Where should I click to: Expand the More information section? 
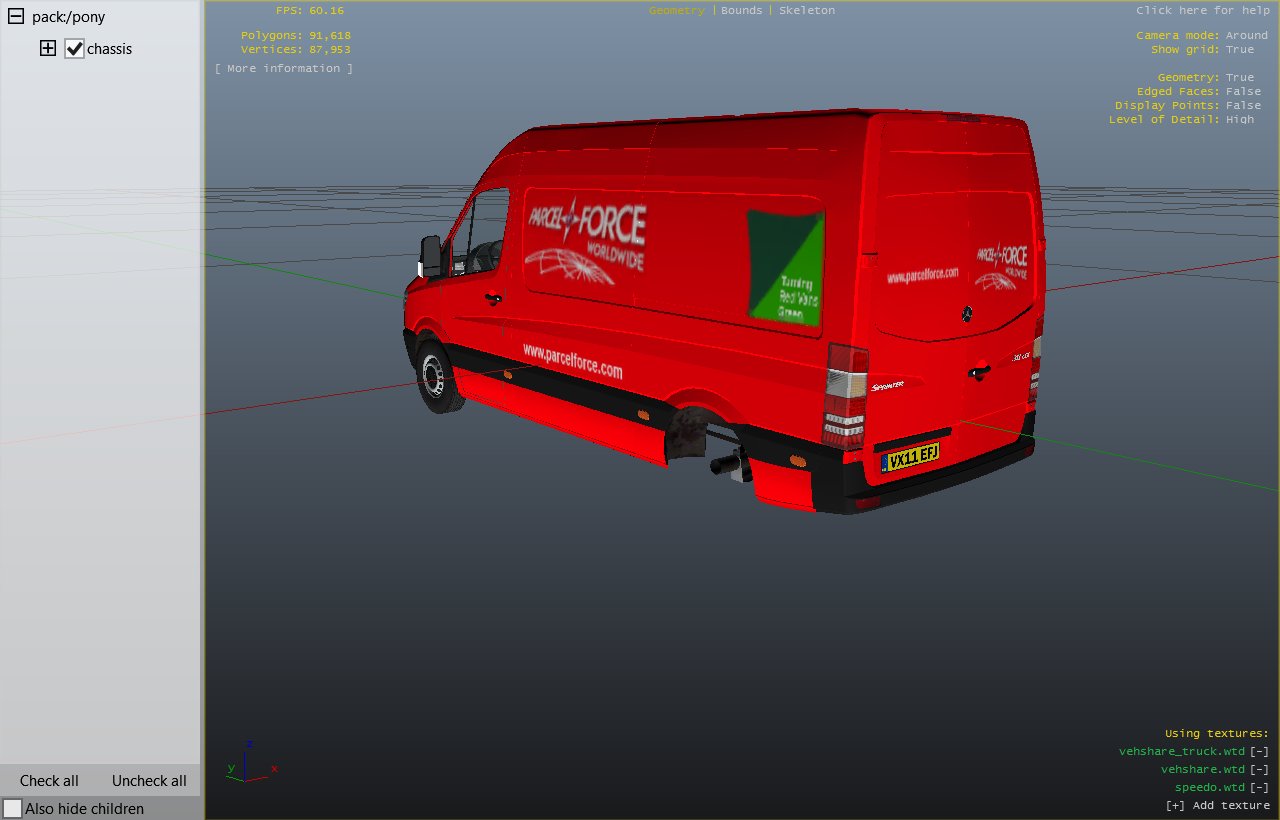coord(284,68)
